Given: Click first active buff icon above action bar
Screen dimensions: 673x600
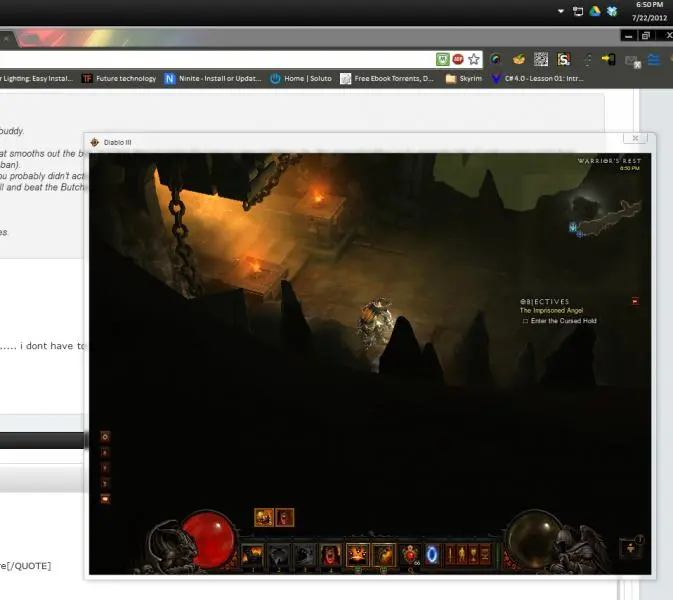Looking at the screenshot, I should [x=264, y=517].
